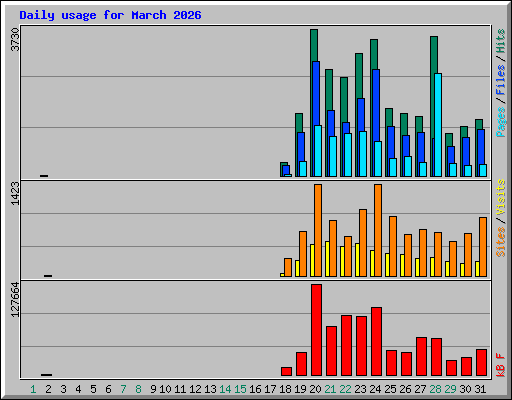Screen dimensions: 512x400
Task: Click day 16 on the x-axis
Action: tap(255, 389)
